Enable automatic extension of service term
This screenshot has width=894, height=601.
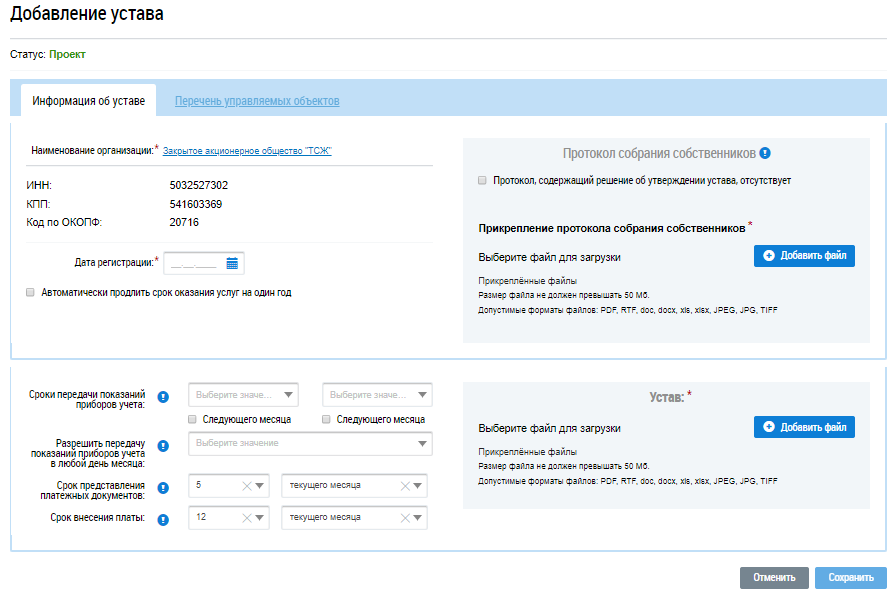pos(31,293)
